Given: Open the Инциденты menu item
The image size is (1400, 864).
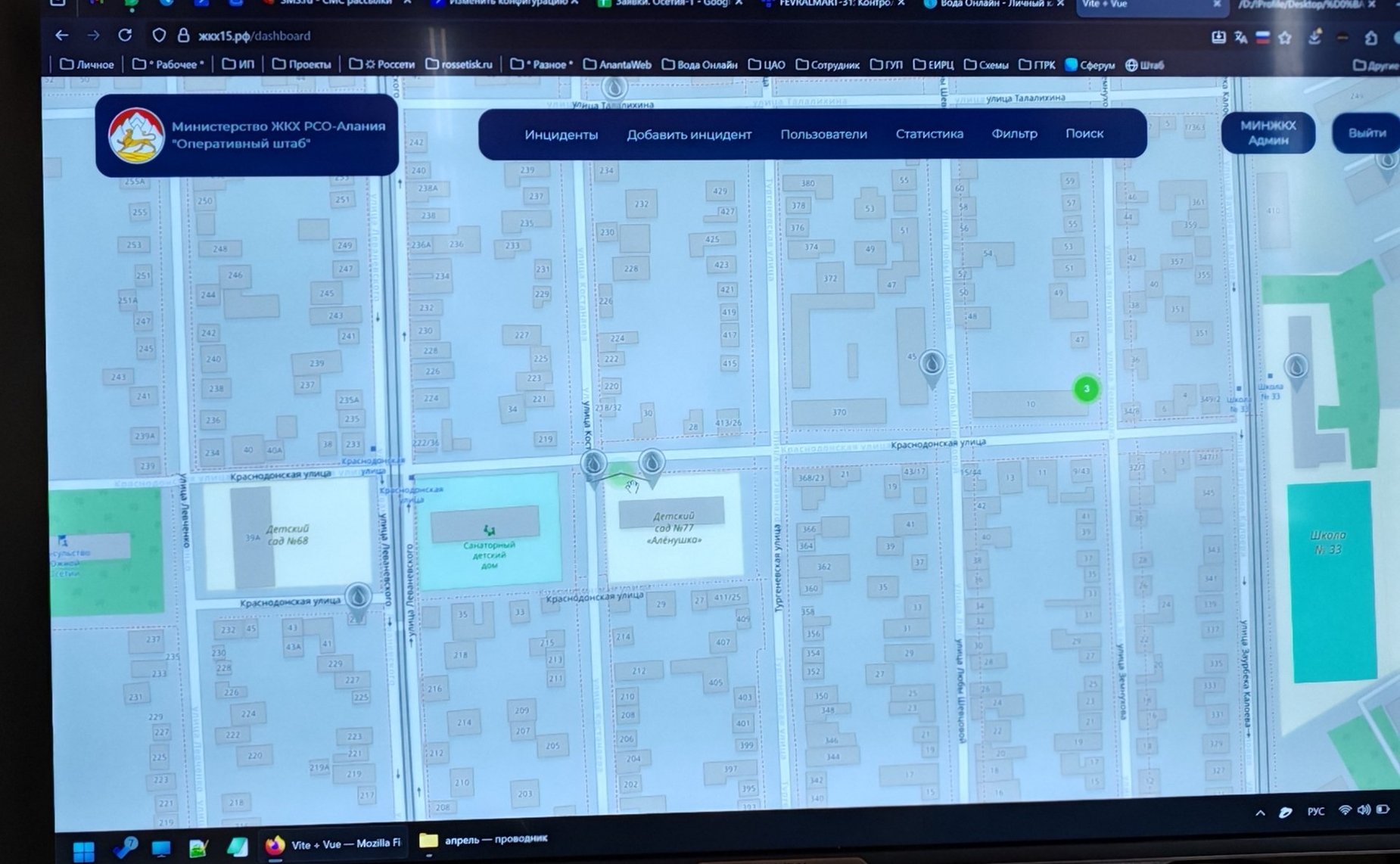Looking at the screenshot, I should coord(561,135).
